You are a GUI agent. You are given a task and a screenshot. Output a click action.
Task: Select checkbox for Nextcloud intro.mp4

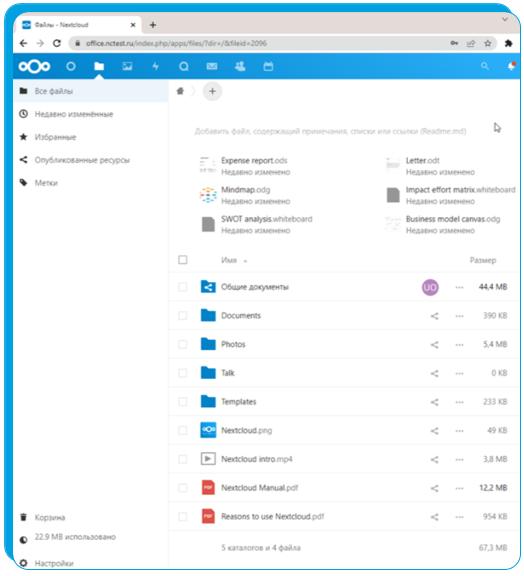coord(183,459)
